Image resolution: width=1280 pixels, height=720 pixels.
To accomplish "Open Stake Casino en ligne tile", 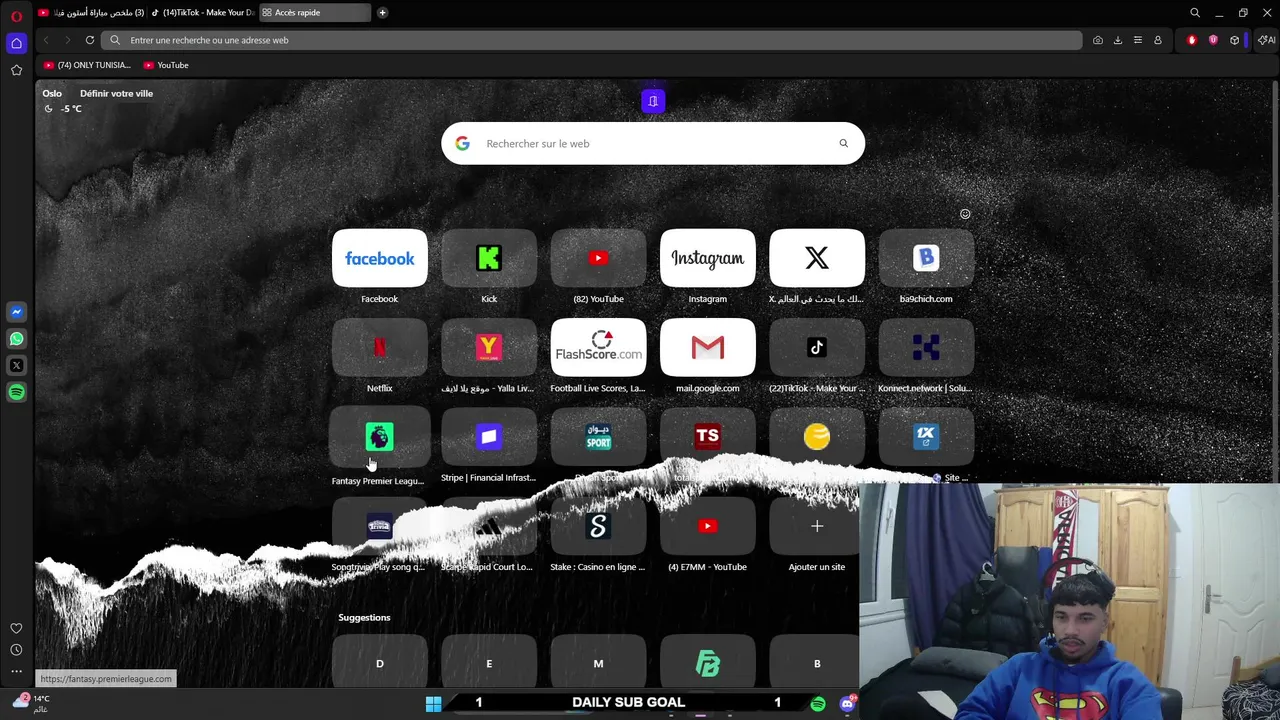I will point(598,526).
